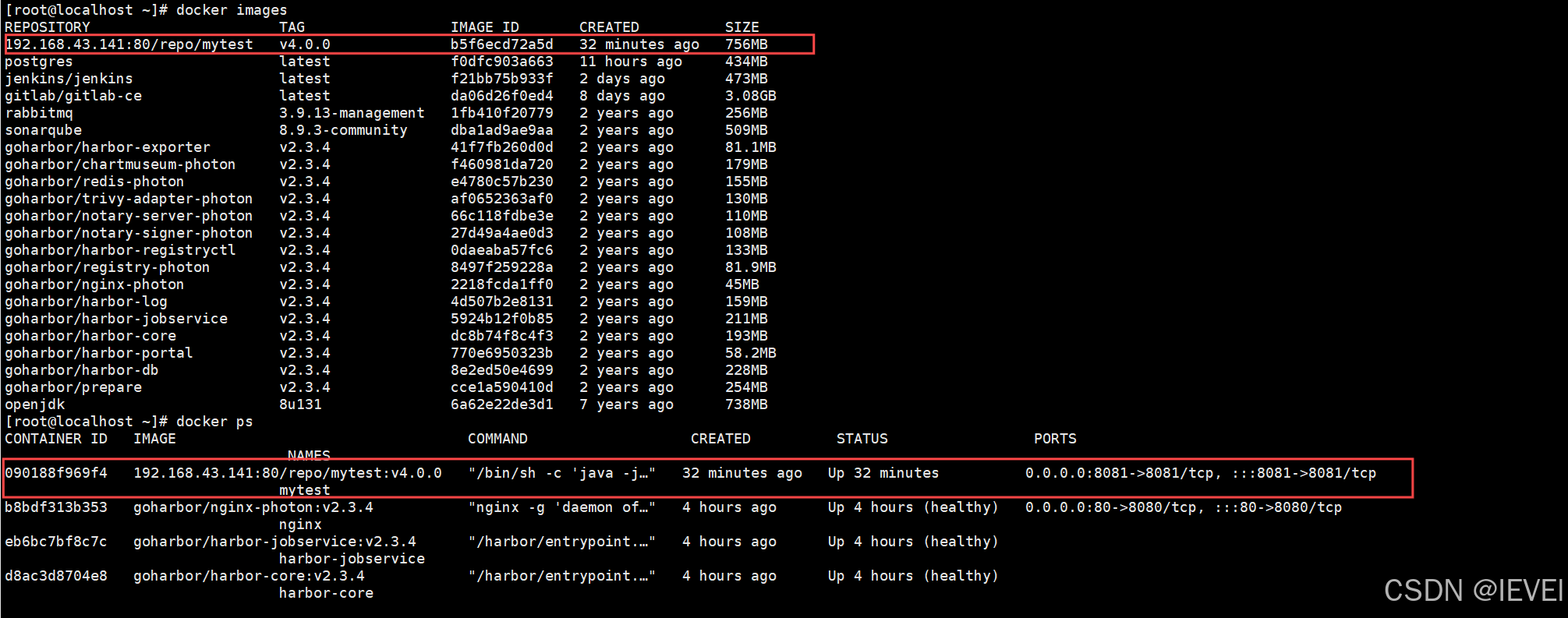Click goharbor/harbor-portal repository name
Viewport: 1568px width, 618px height.
click(x=99, y=353)
